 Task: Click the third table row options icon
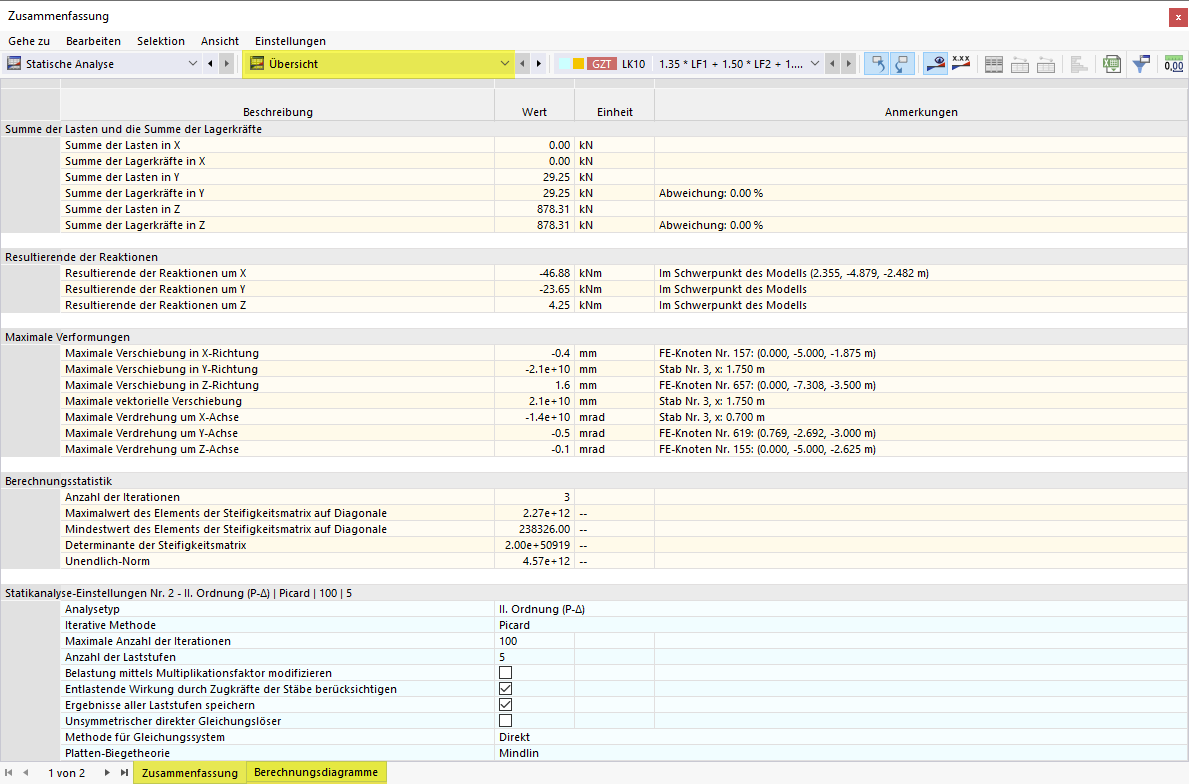(x=1046, y=64)
